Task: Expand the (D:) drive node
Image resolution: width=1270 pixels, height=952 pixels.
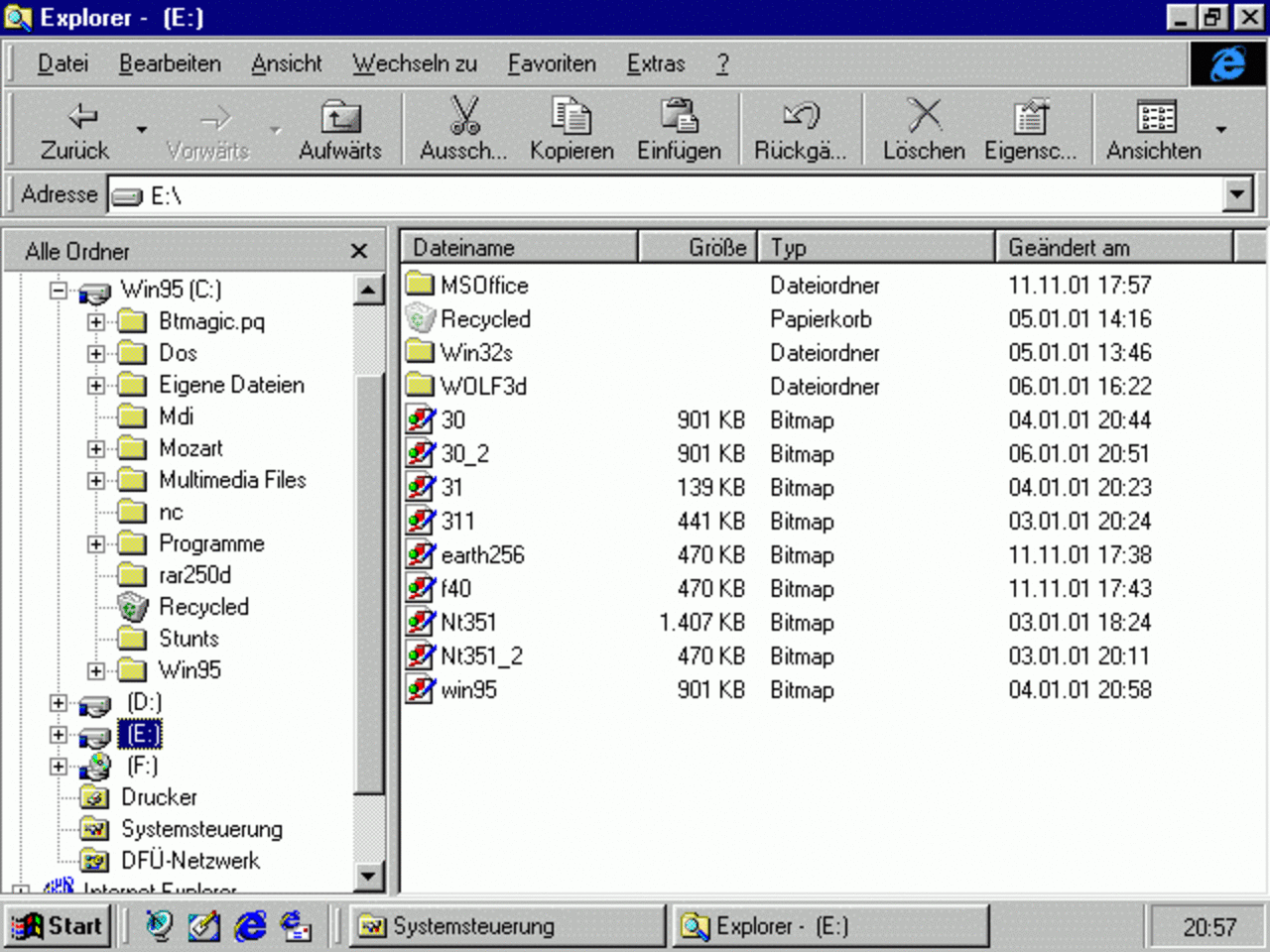Action: [x=59, y=703]
